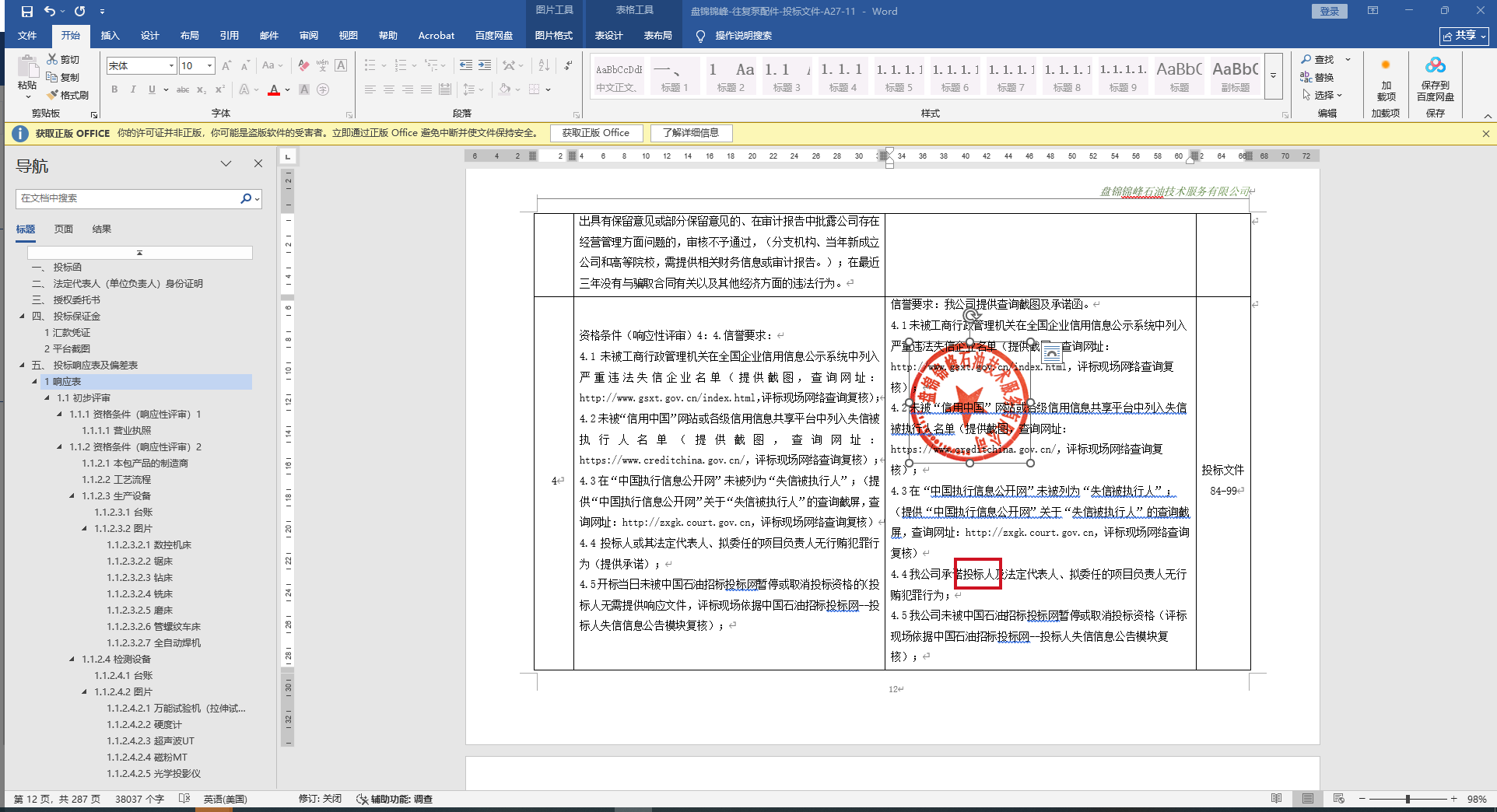Click the Format Painter (格式刷) button
This screenshot has height=812, width=1497.
(x=68, y=95)
